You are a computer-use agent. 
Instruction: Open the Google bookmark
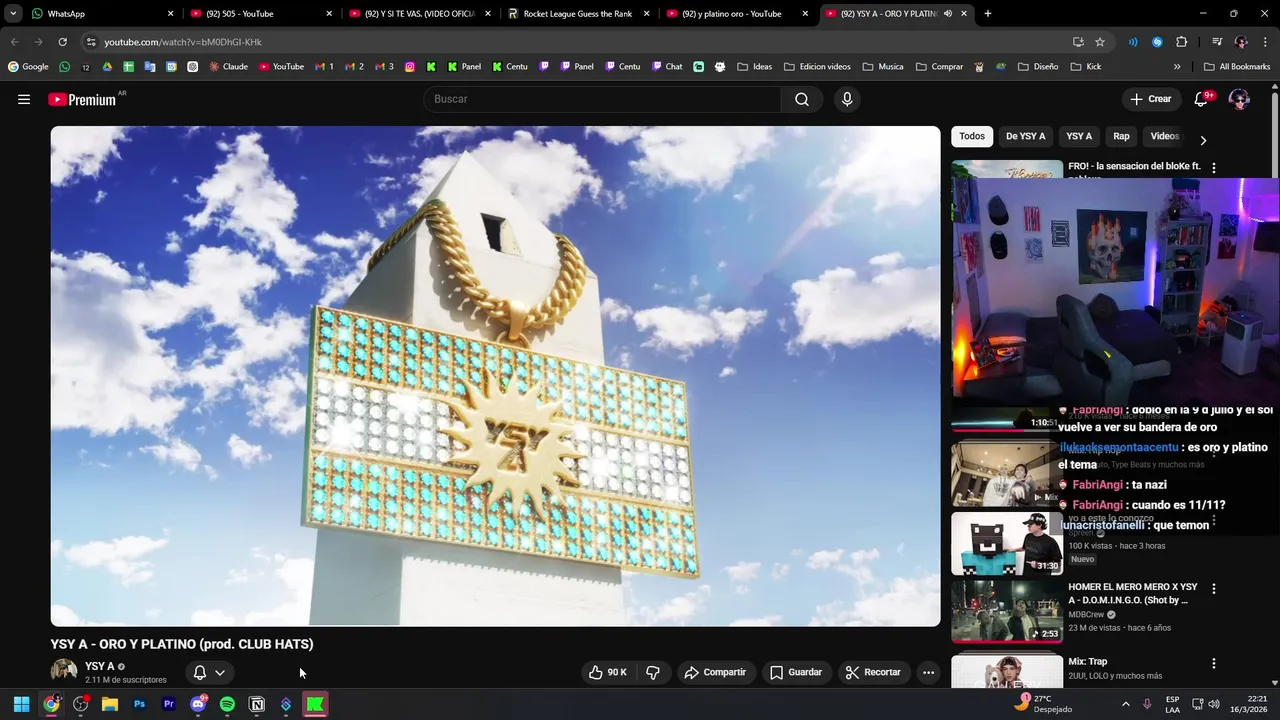28,67
